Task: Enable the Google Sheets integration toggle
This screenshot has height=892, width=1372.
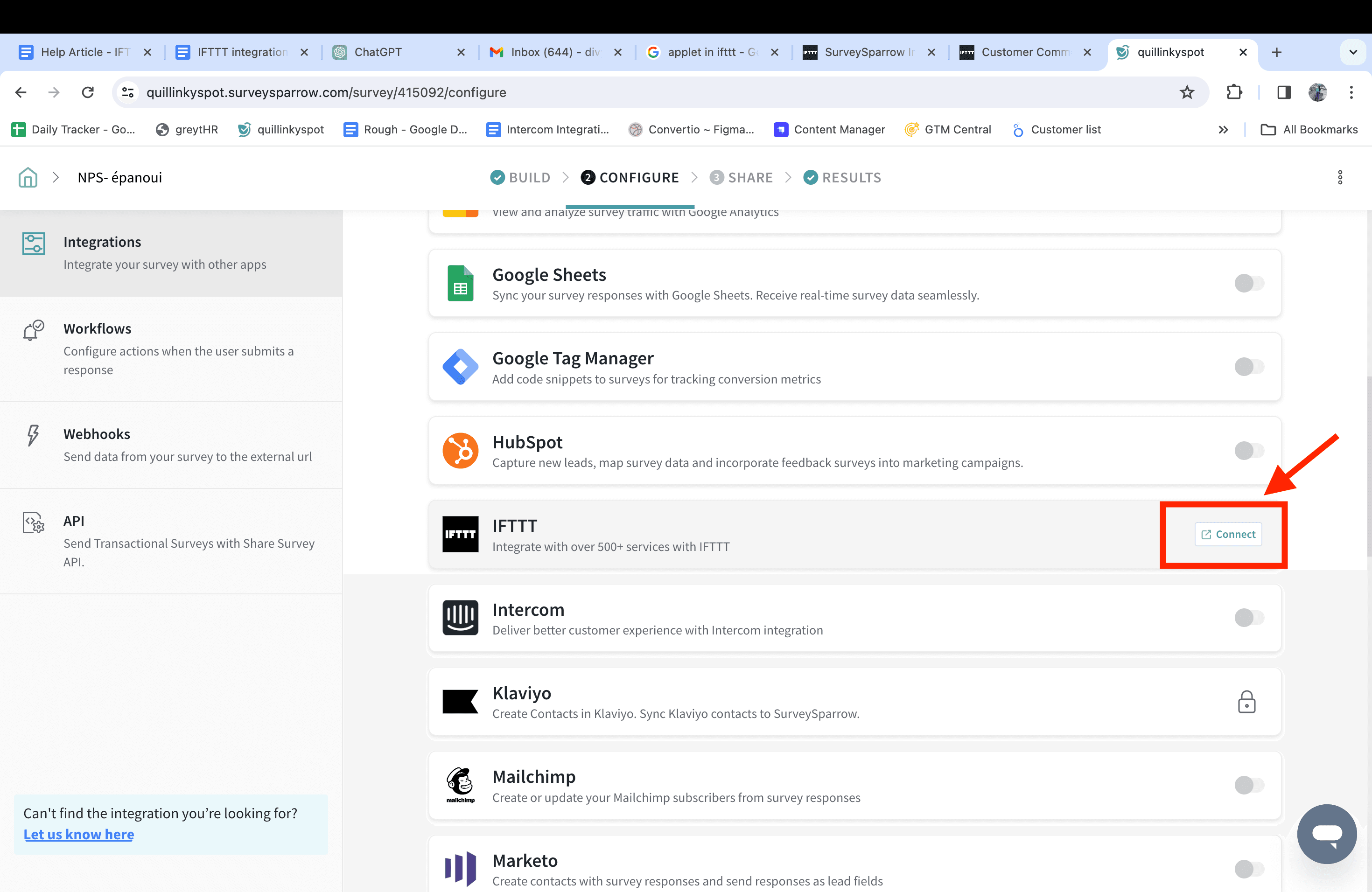Action: (x=1249, y=283)
